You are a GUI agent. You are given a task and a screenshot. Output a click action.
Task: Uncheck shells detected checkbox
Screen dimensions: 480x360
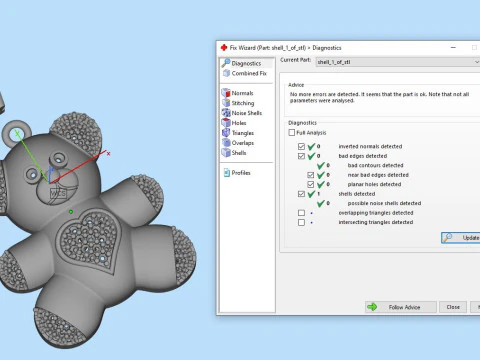coord(301,194)
